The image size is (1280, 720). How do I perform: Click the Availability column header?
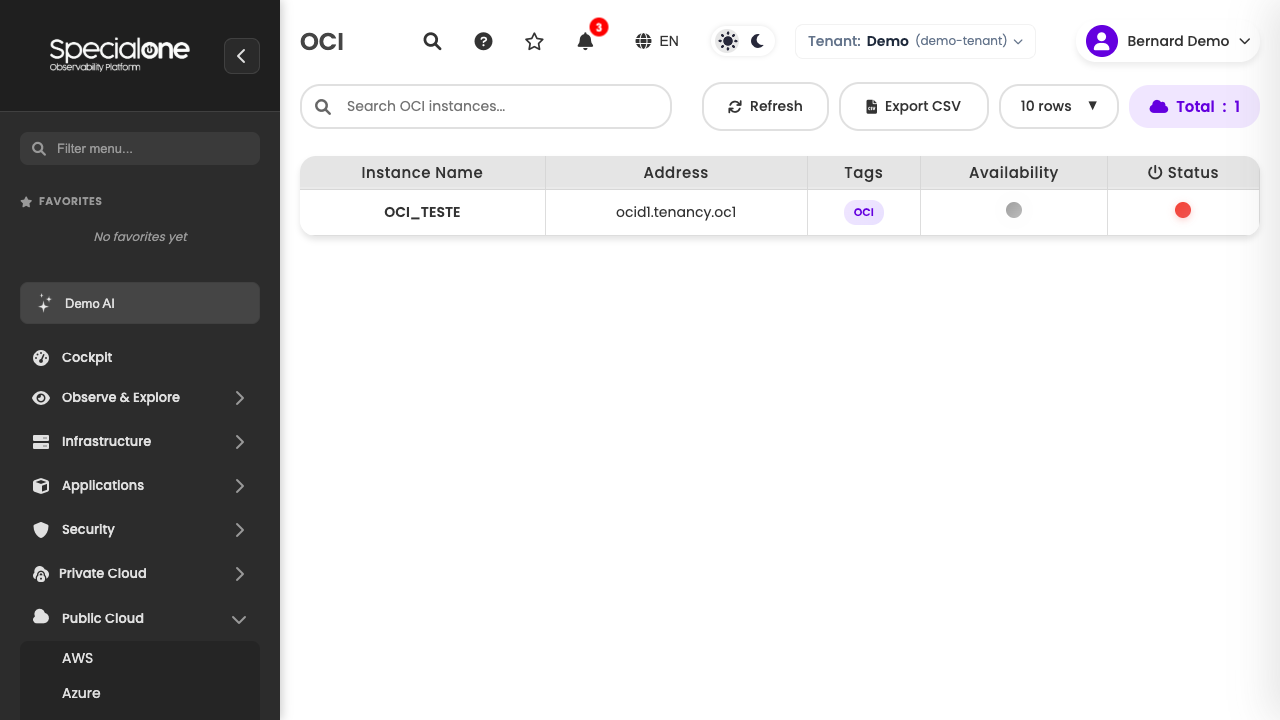[x=1013, y=173]
